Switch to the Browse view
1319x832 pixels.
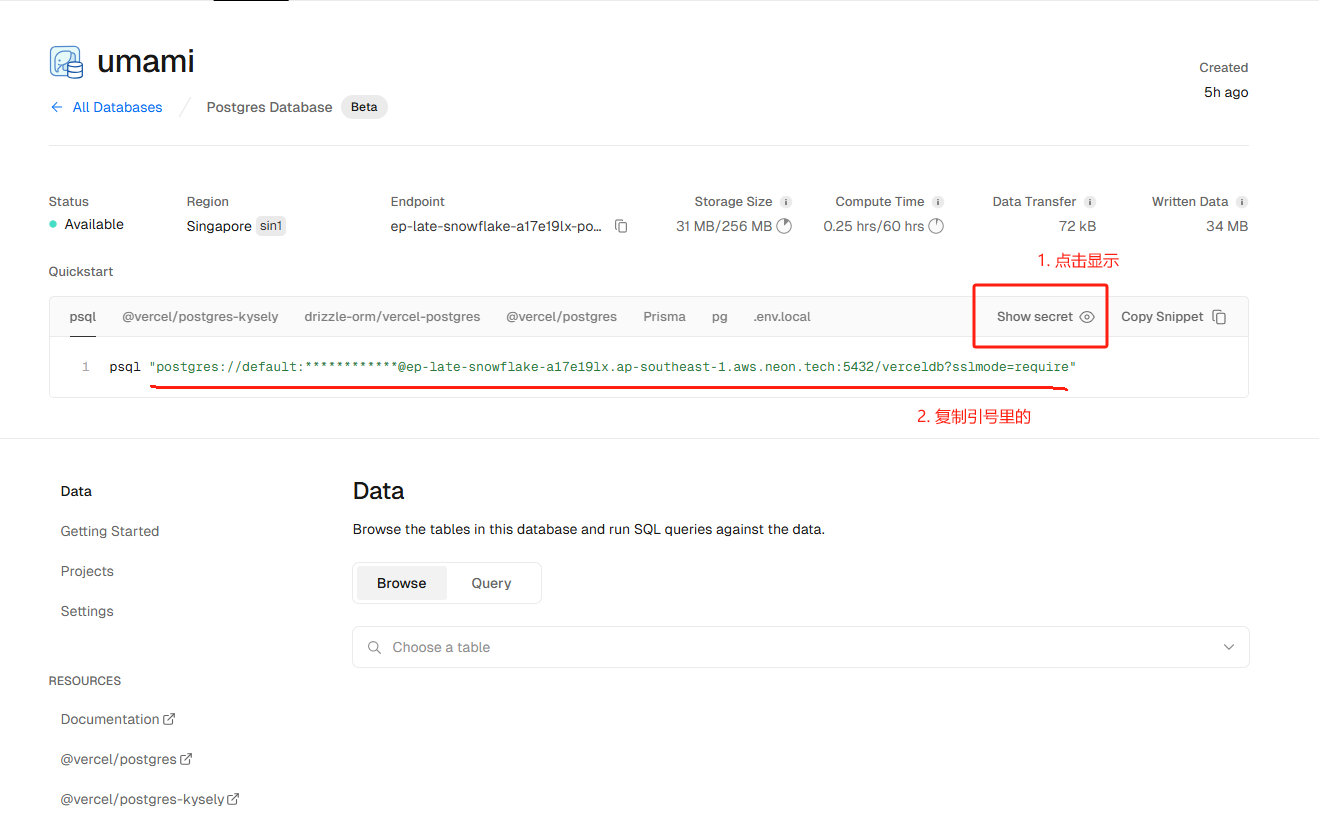tap(402, 583)
